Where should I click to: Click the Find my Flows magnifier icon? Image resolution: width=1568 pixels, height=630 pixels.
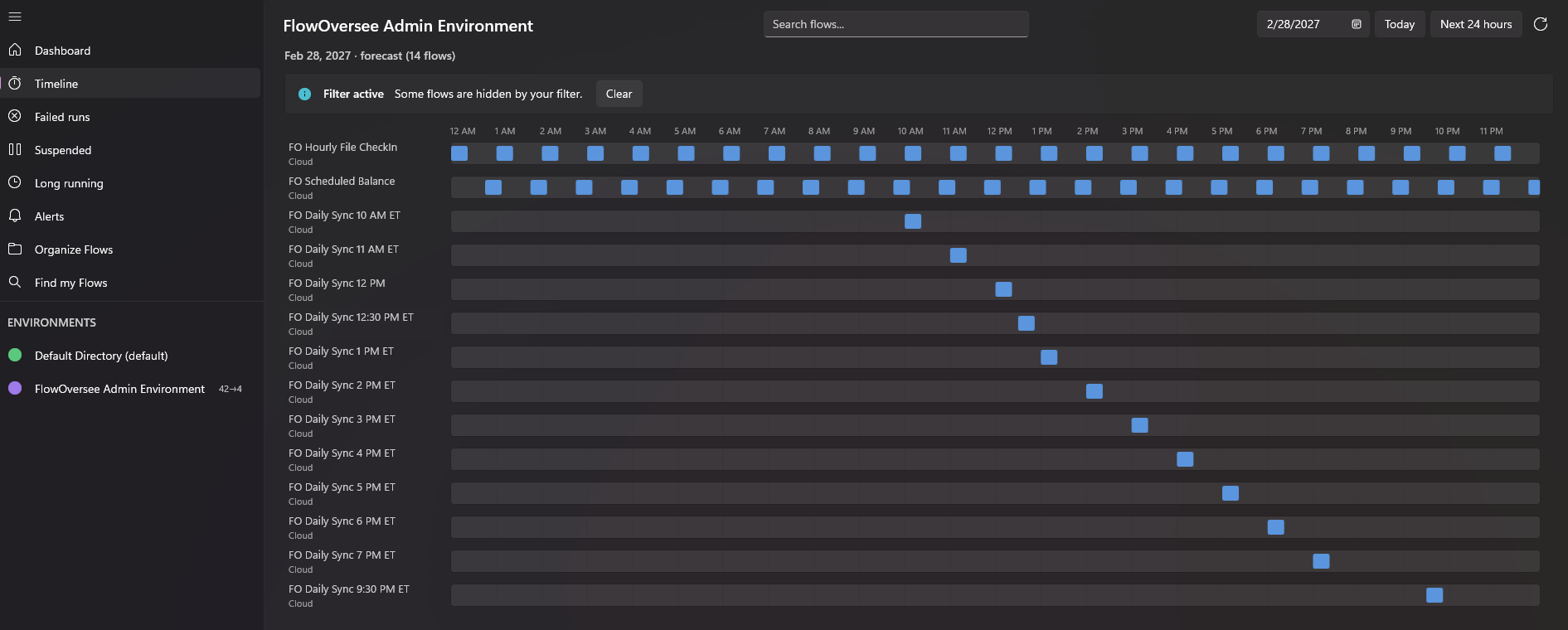(x=15, y=283)
